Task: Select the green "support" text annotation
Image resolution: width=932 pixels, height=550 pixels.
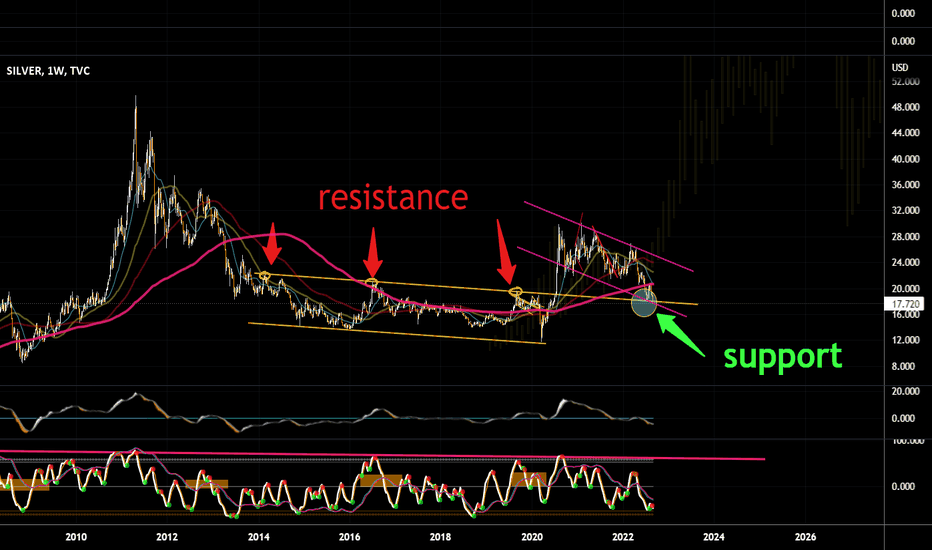Action: tap(783, 357)
